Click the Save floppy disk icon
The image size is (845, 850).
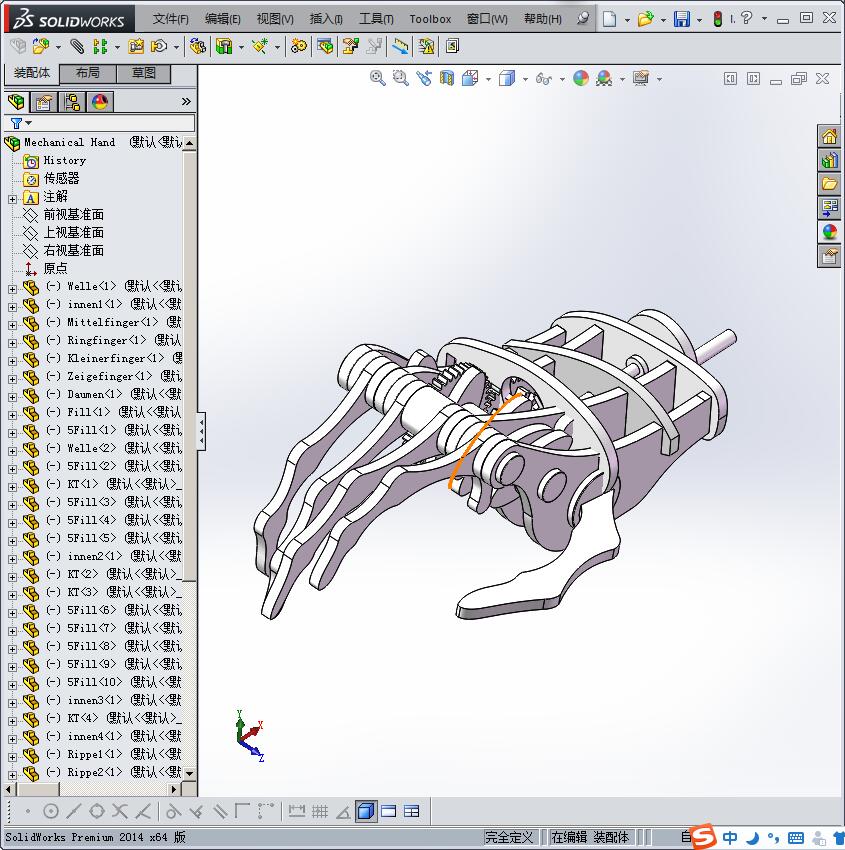[x=682, y=19]
